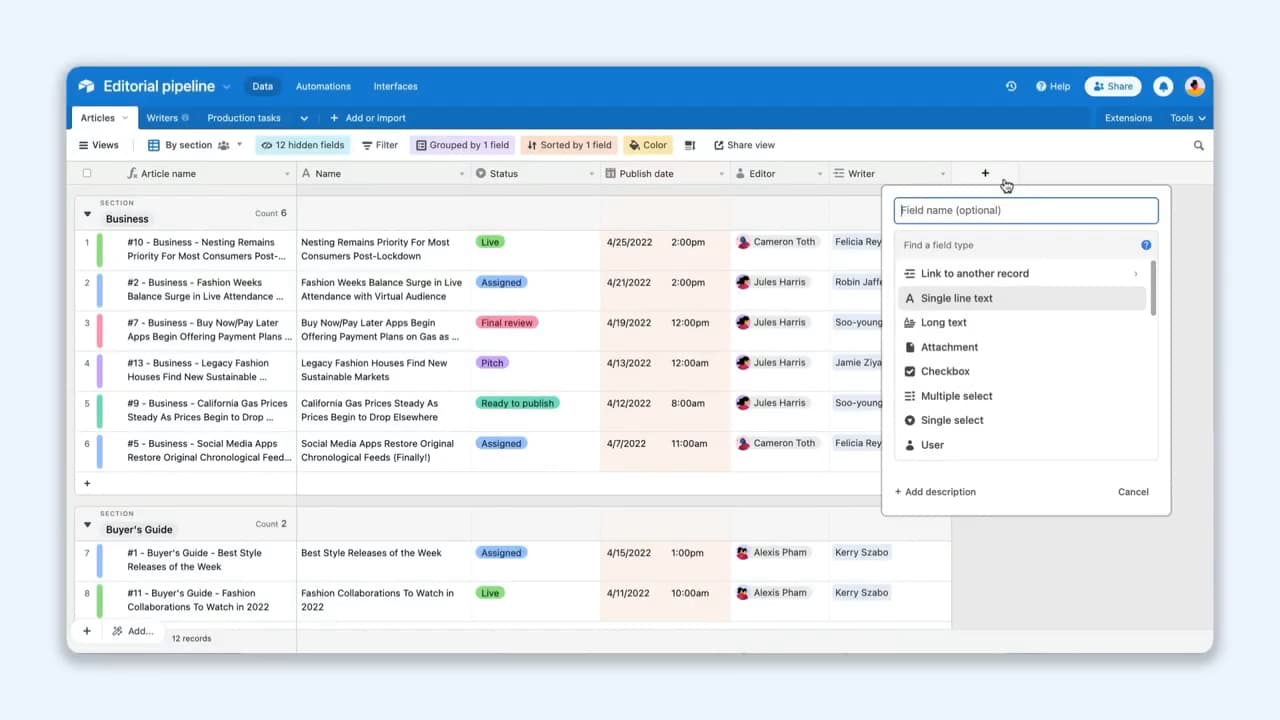Select the Data tab
This screenshot has height=720, width=1280.
tap(262, 86)
